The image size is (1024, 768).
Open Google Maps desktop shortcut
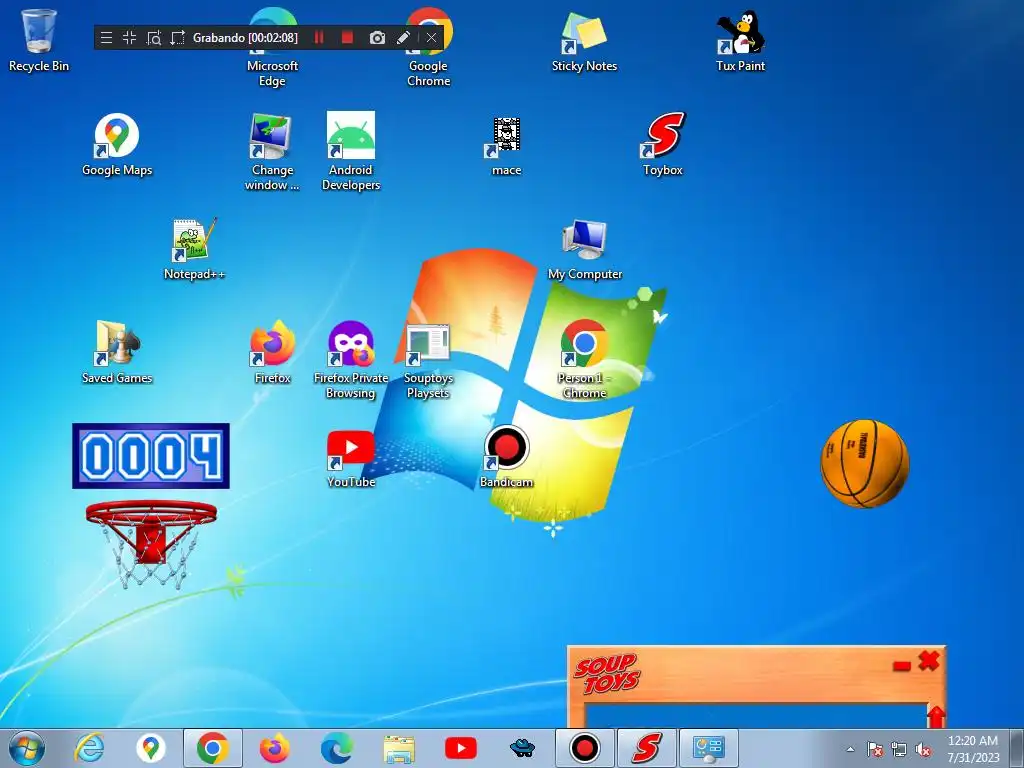click(117, 145)
